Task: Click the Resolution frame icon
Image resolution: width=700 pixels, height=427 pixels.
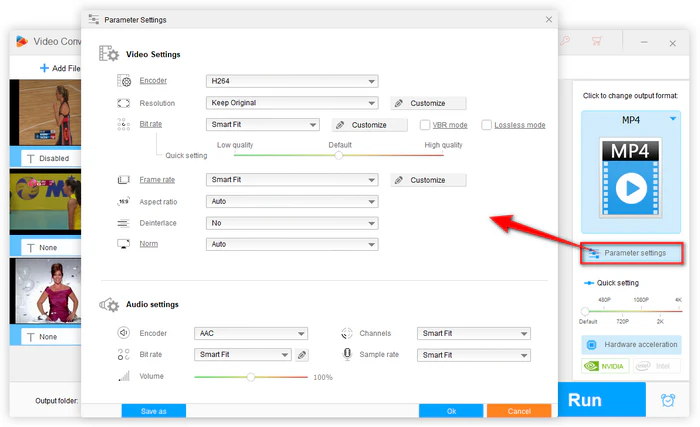Action: (x=123, y=103)
